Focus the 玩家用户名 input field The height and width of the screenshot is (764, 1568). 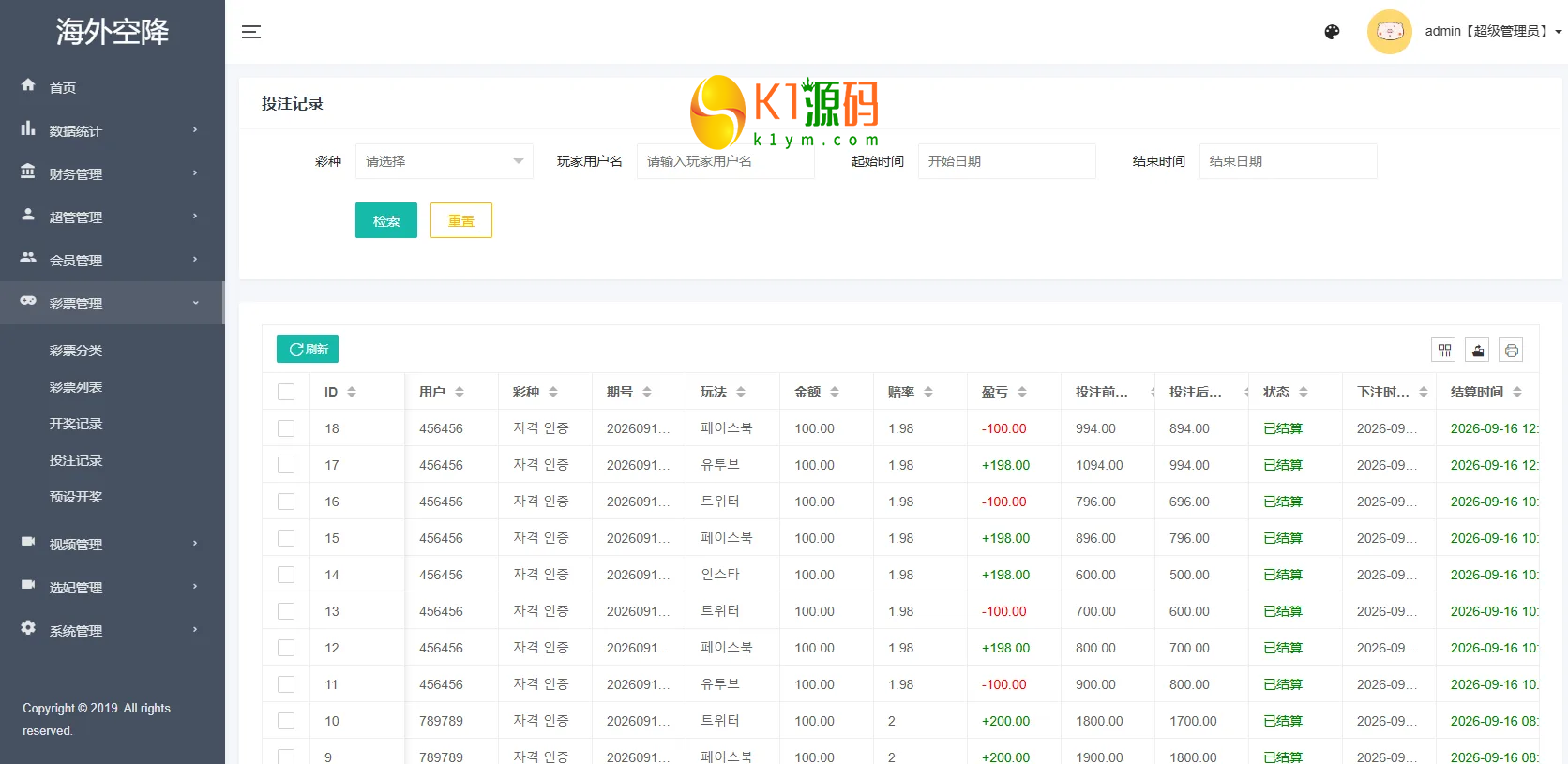(726, 161)
